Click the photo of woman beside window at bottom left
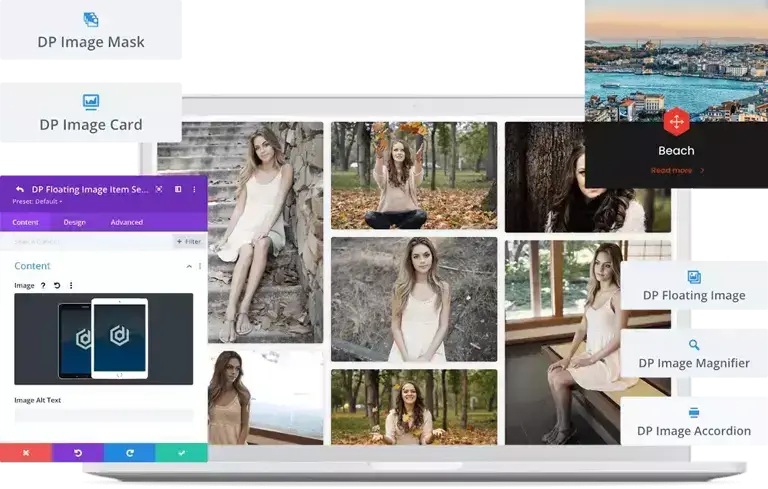 pos(265,397)
